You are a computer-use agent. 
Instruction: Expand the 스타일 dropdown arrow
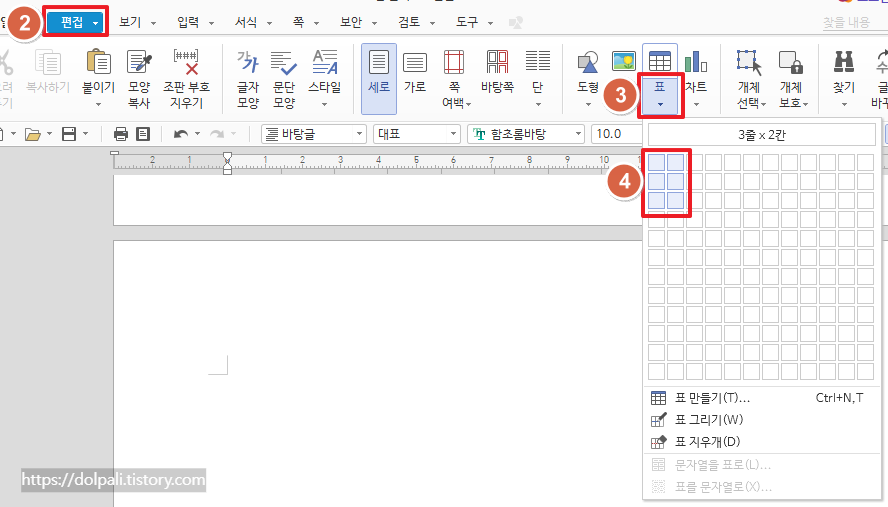pos(325,104)
